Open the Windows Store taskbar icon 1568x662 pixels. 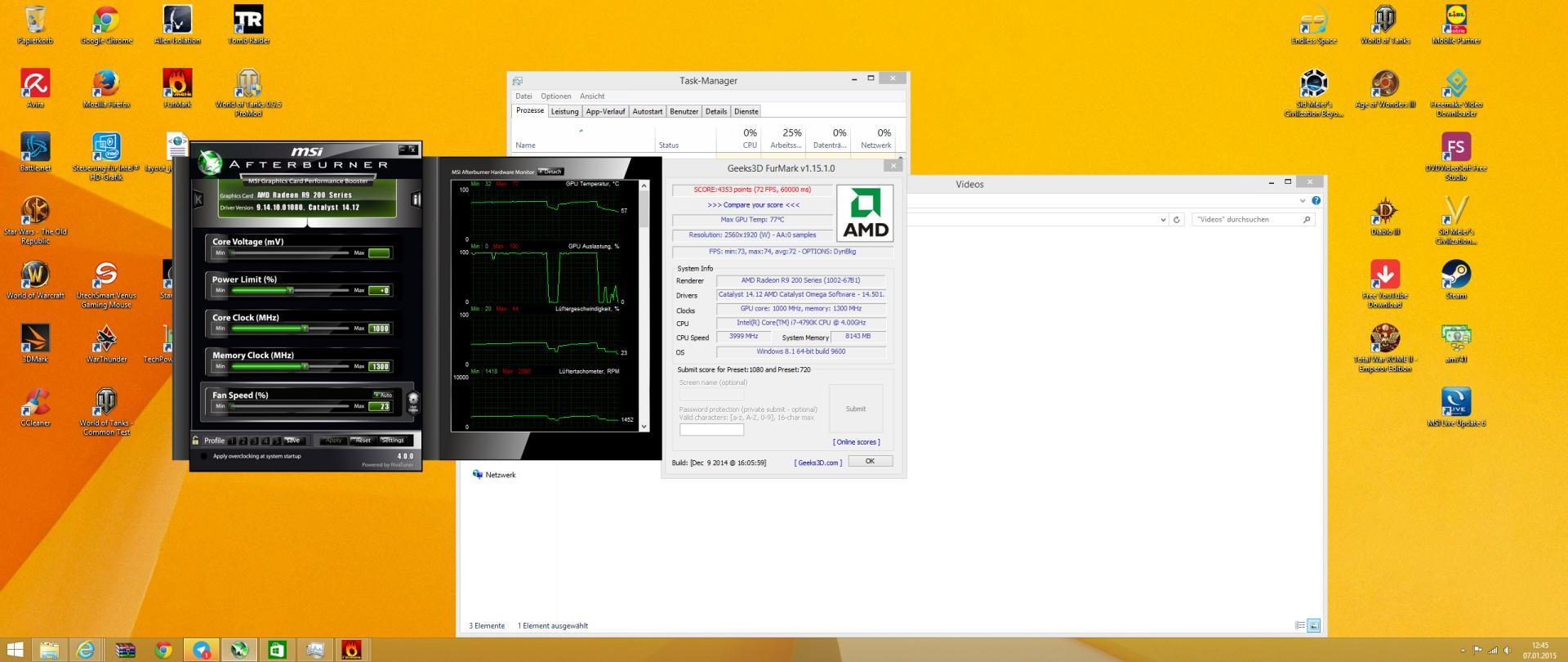pyautogui.click(x=277, y=650)
